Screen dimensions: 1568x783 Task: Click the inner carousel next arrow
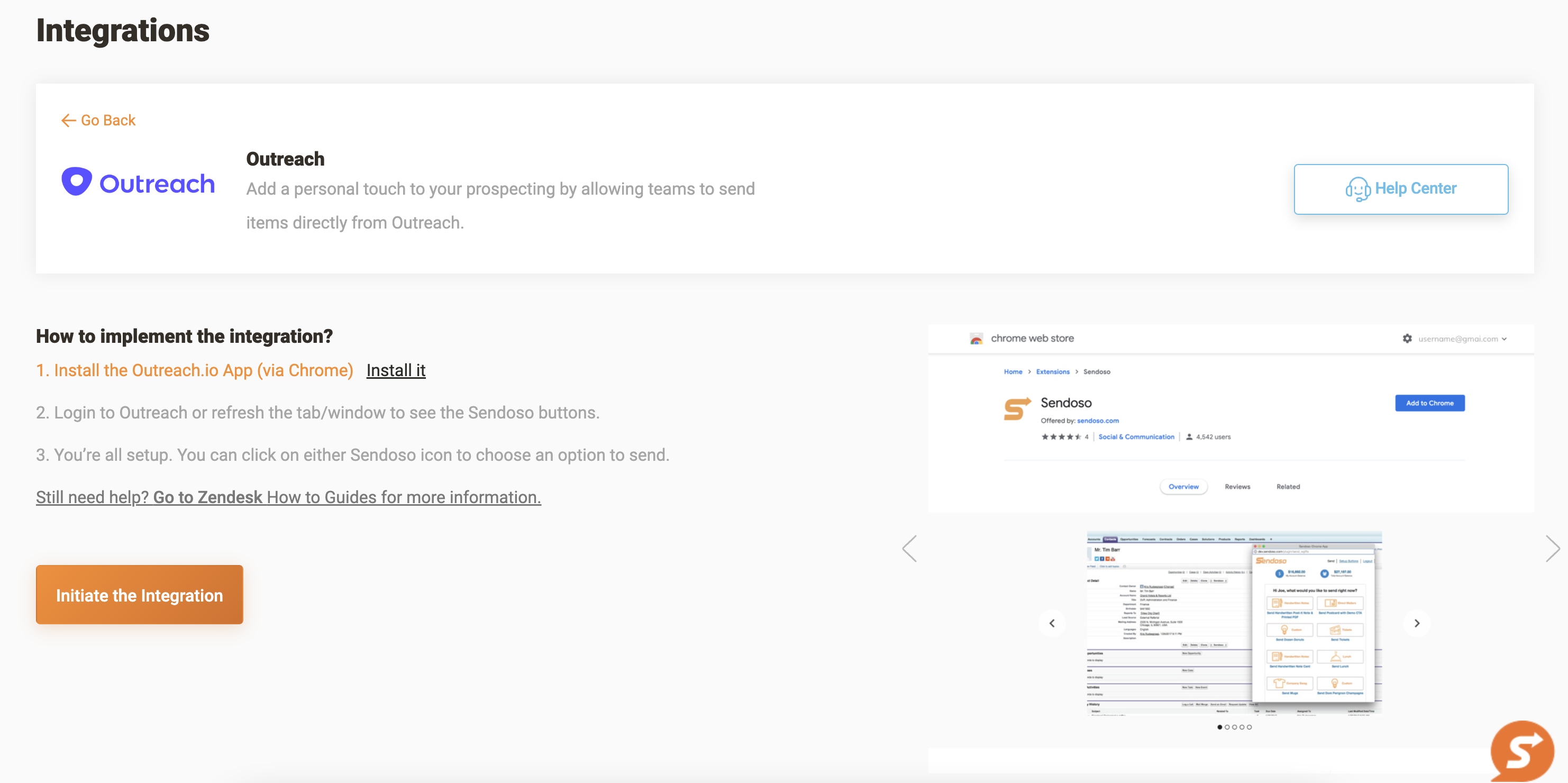(1416, 623)
